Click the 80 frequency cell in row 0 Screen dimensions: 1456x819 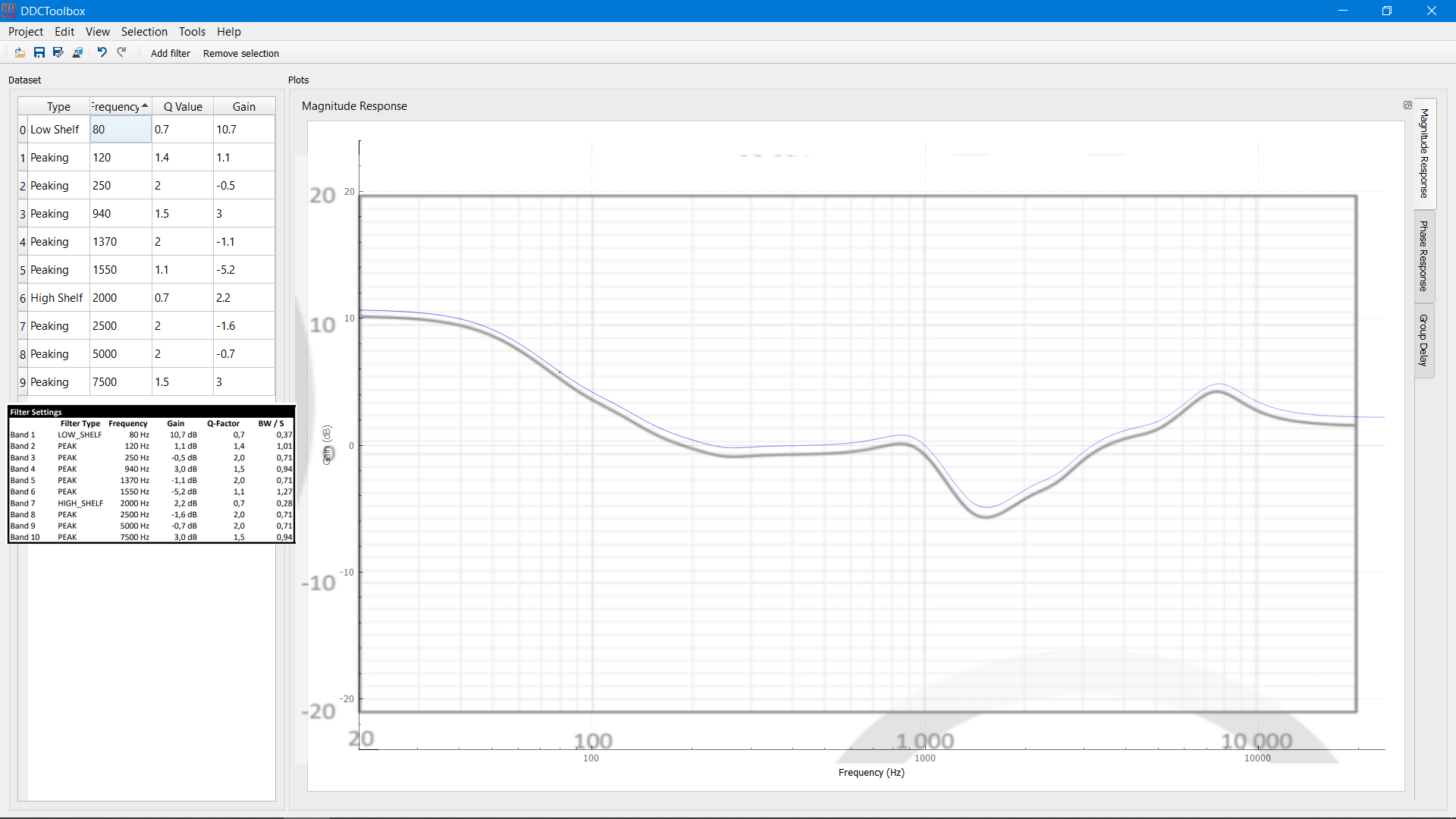[121, 130]
